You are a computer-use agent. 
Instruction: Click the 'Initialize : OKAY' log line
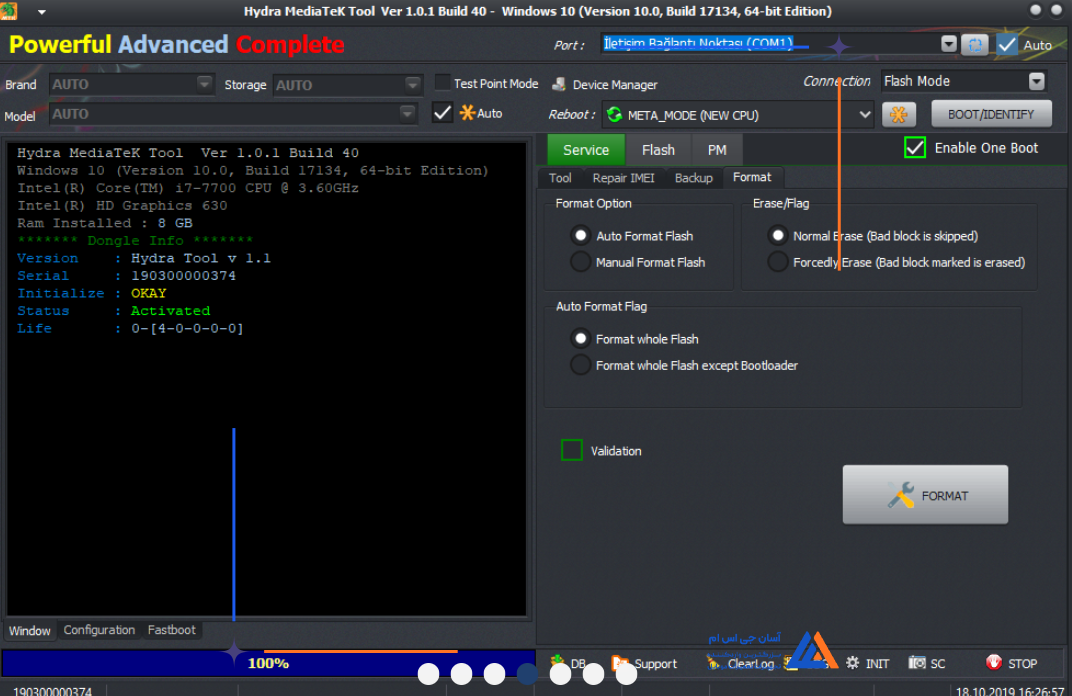[x=92, y=293]
